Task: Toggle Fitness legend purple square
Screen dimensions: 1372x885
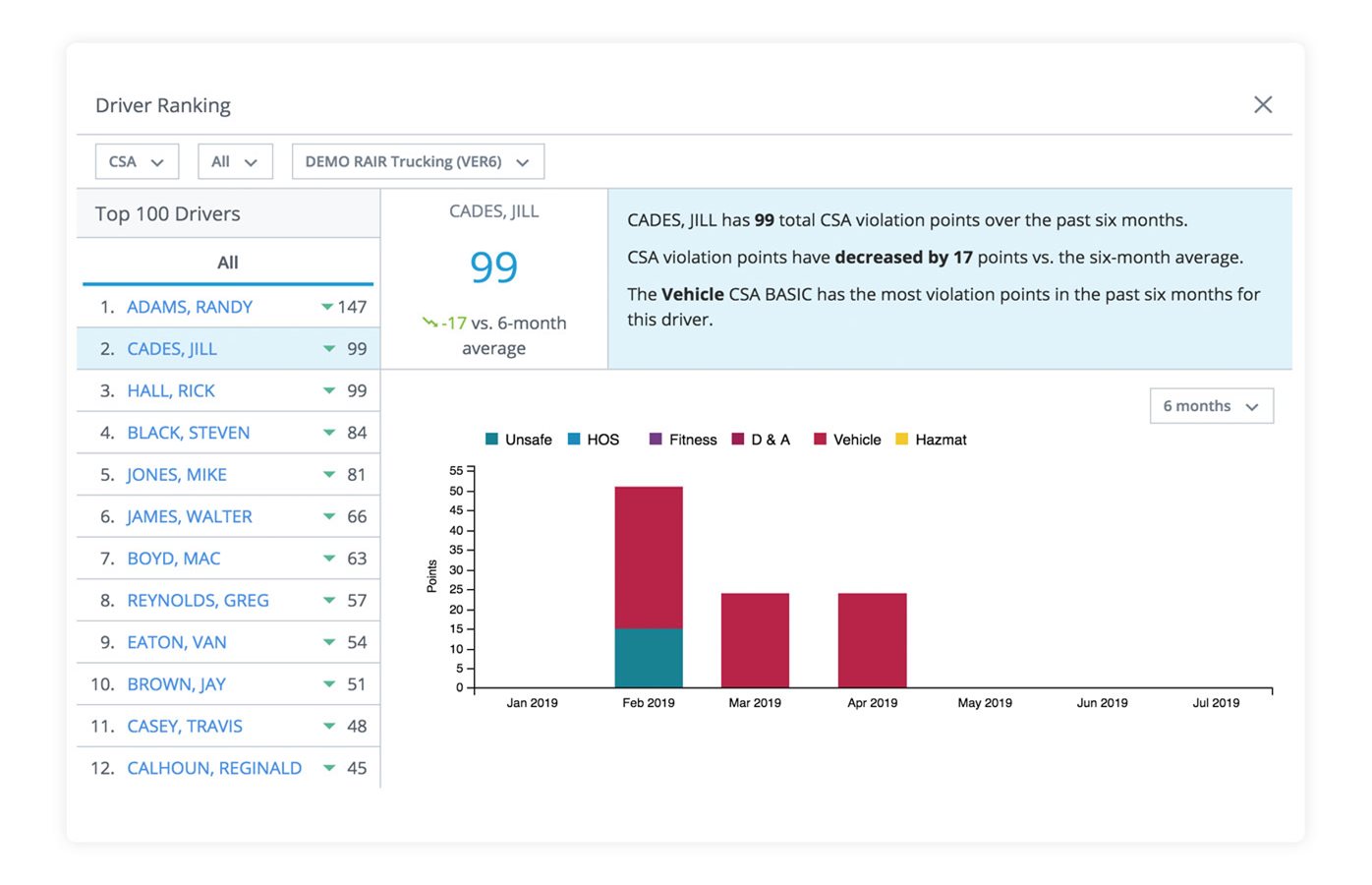Action: pos(656,440)
